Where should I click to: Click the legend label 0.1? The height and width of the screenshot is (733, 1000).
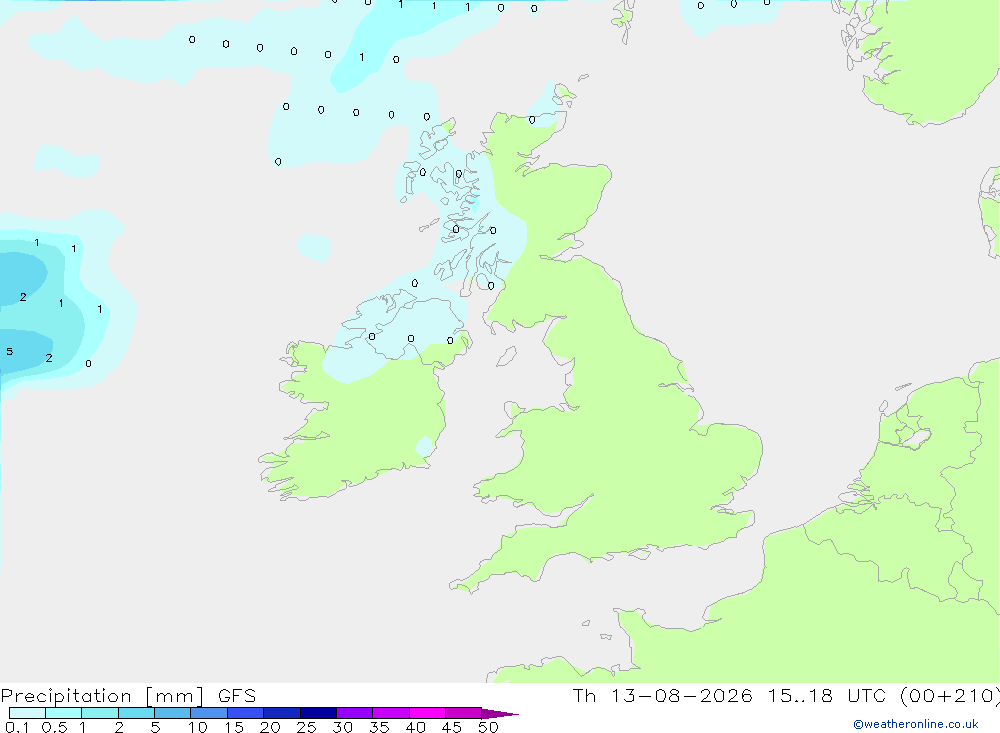tap(17, 727)
